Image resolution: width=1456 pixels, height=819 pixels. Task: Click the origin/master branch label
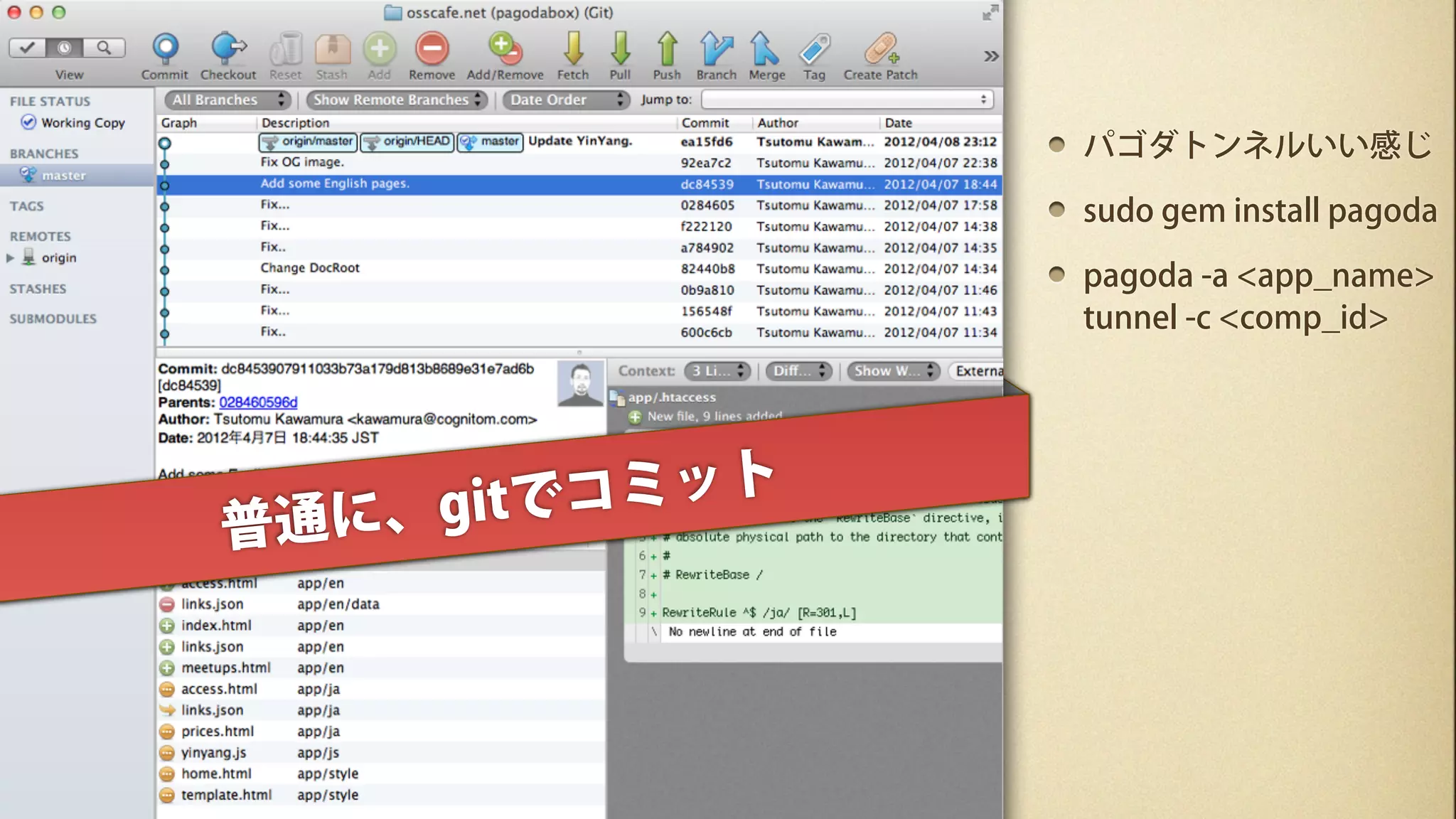308,142
